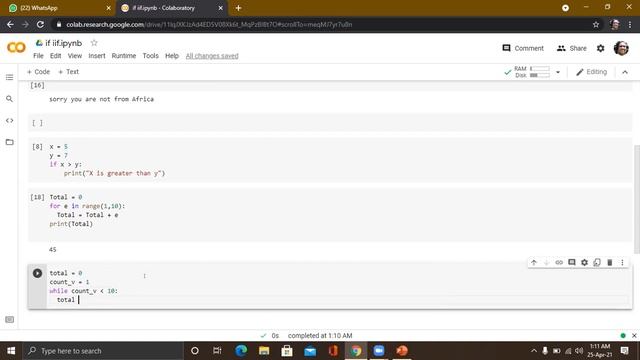The height and width of the screenshot is (360, 640).
Task: Close the bottom status bar
Action: pos(634,336)
